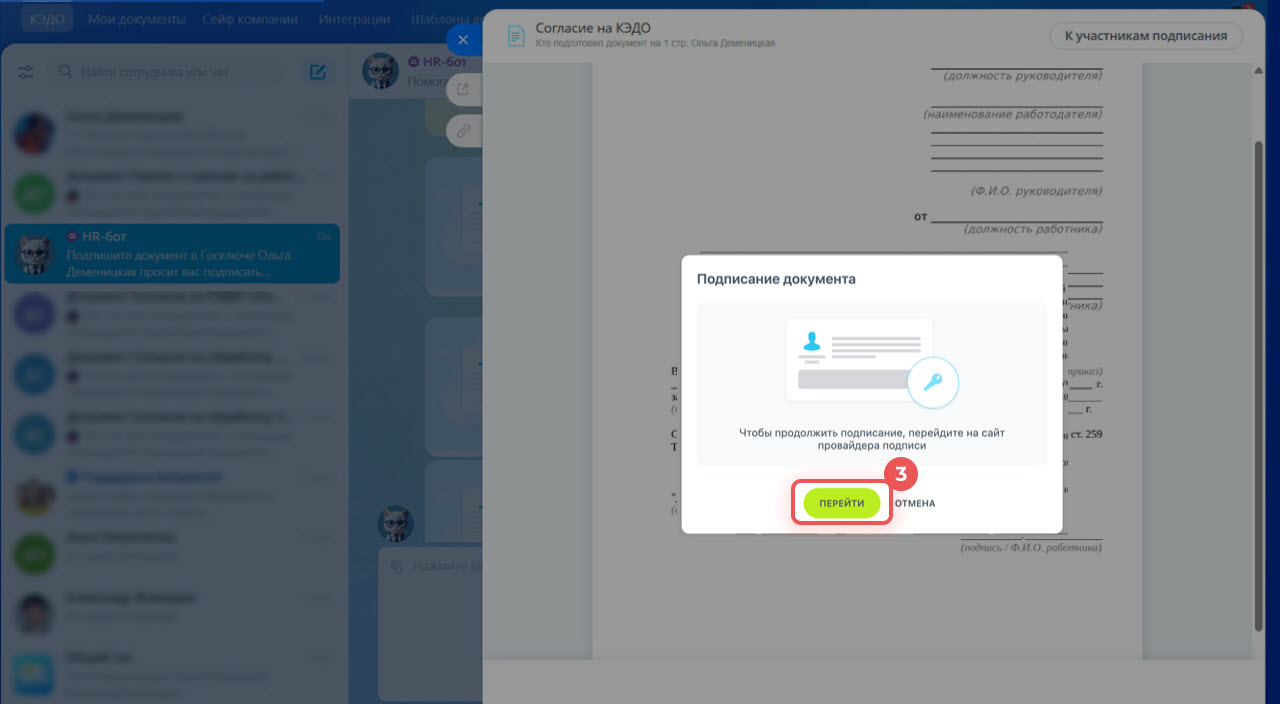1280x704 pixels.
Task: Open Сейф компании menu item
Action: coord(250,19)
